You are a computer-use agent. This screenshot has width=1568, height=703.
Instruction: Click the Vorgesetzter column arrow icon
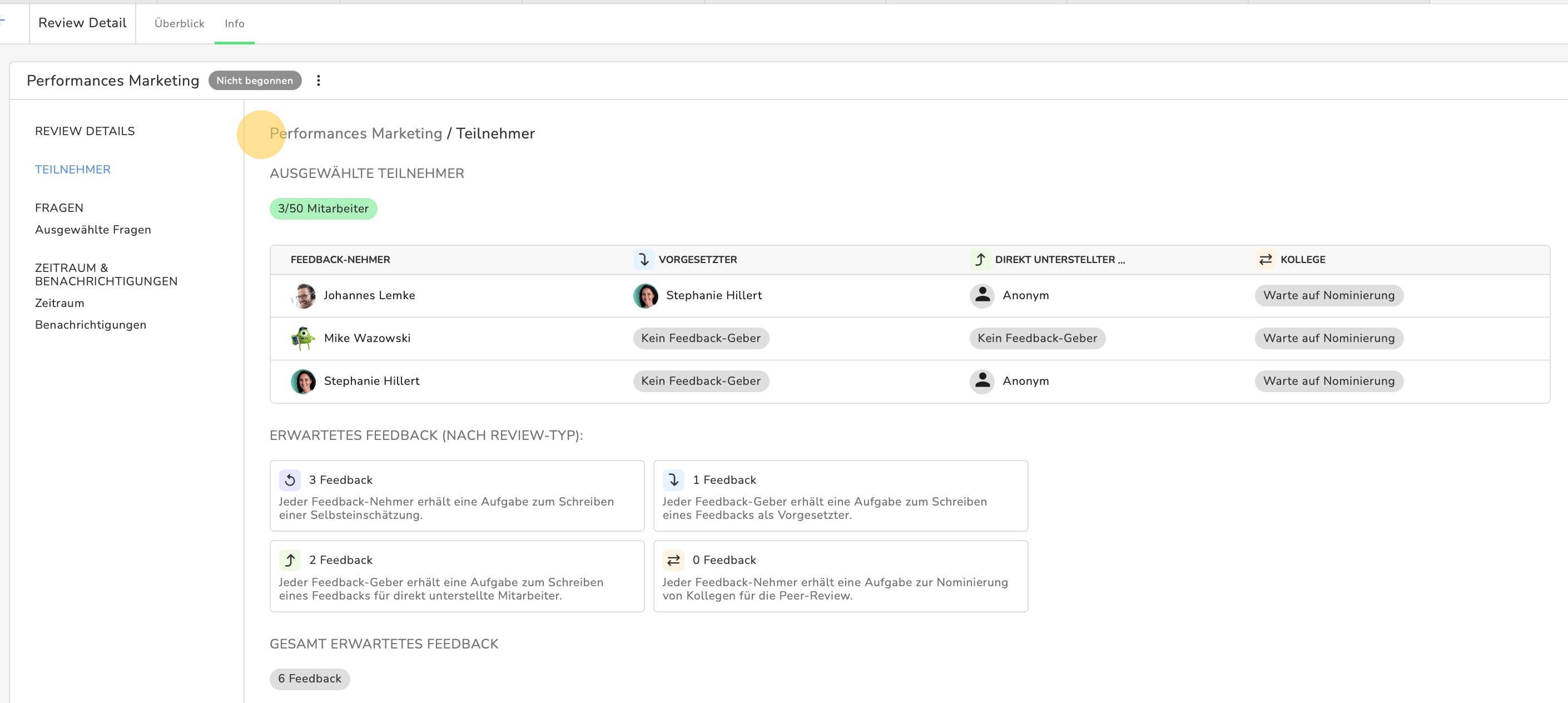[x=643, y=259]
